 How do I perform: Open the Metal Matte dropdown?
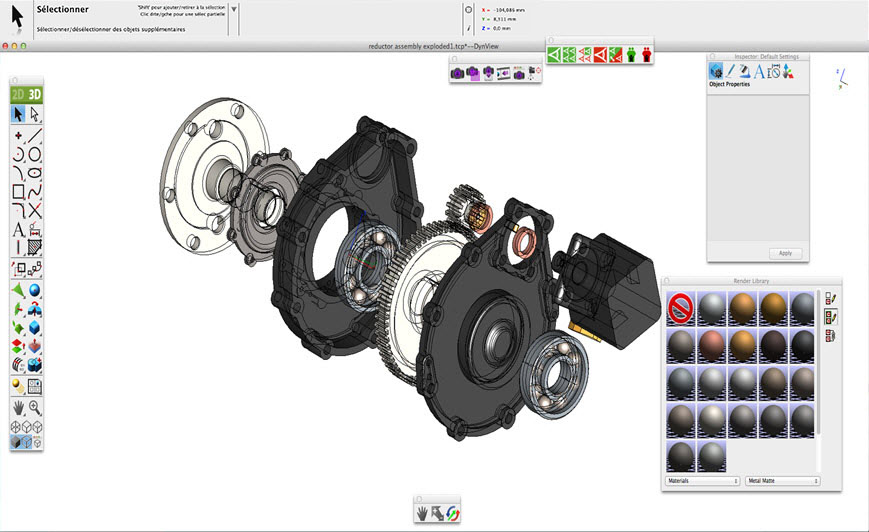782,481
